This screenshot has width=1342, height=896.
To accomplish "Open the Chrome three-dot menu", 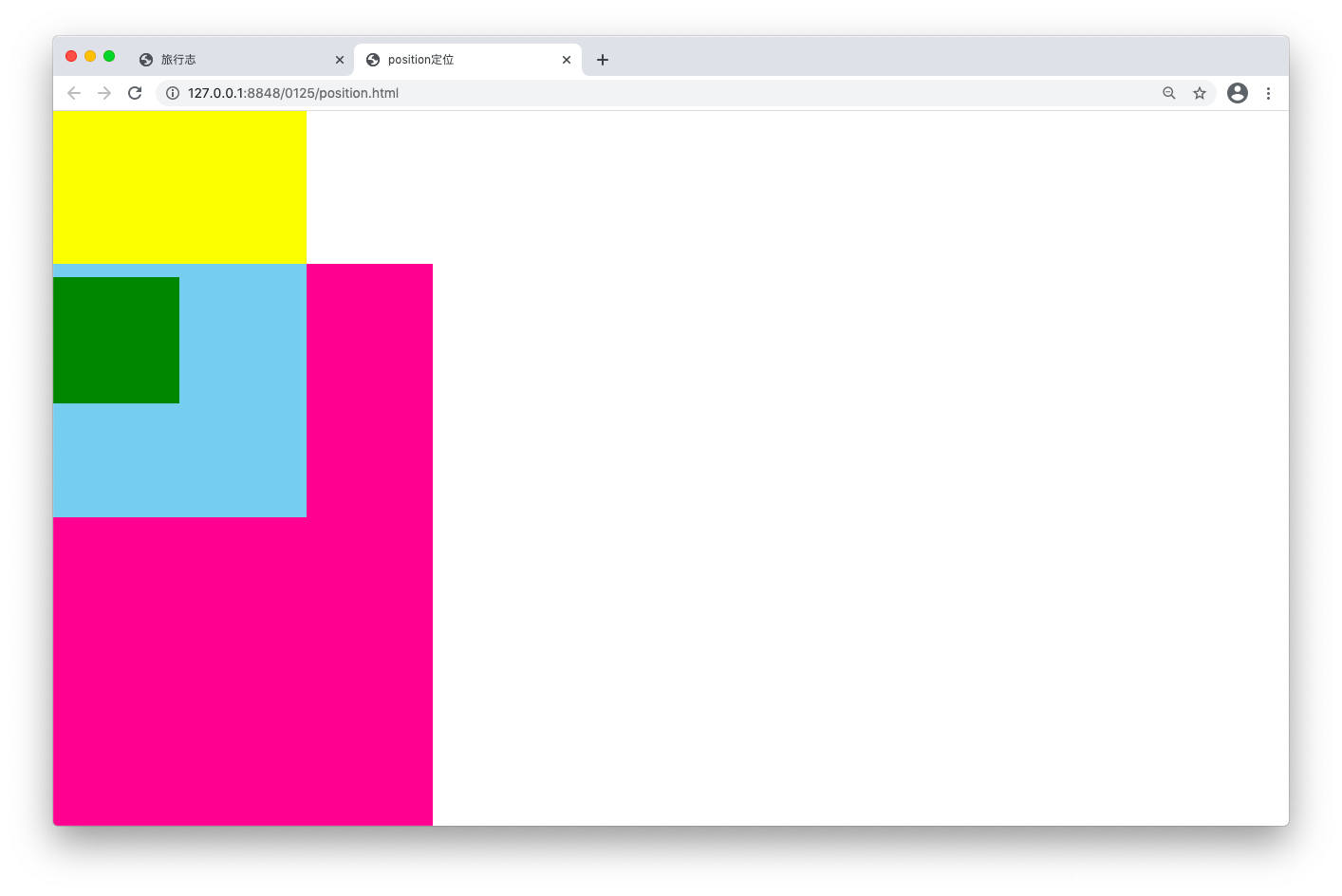I will (x=1268, y=93).
